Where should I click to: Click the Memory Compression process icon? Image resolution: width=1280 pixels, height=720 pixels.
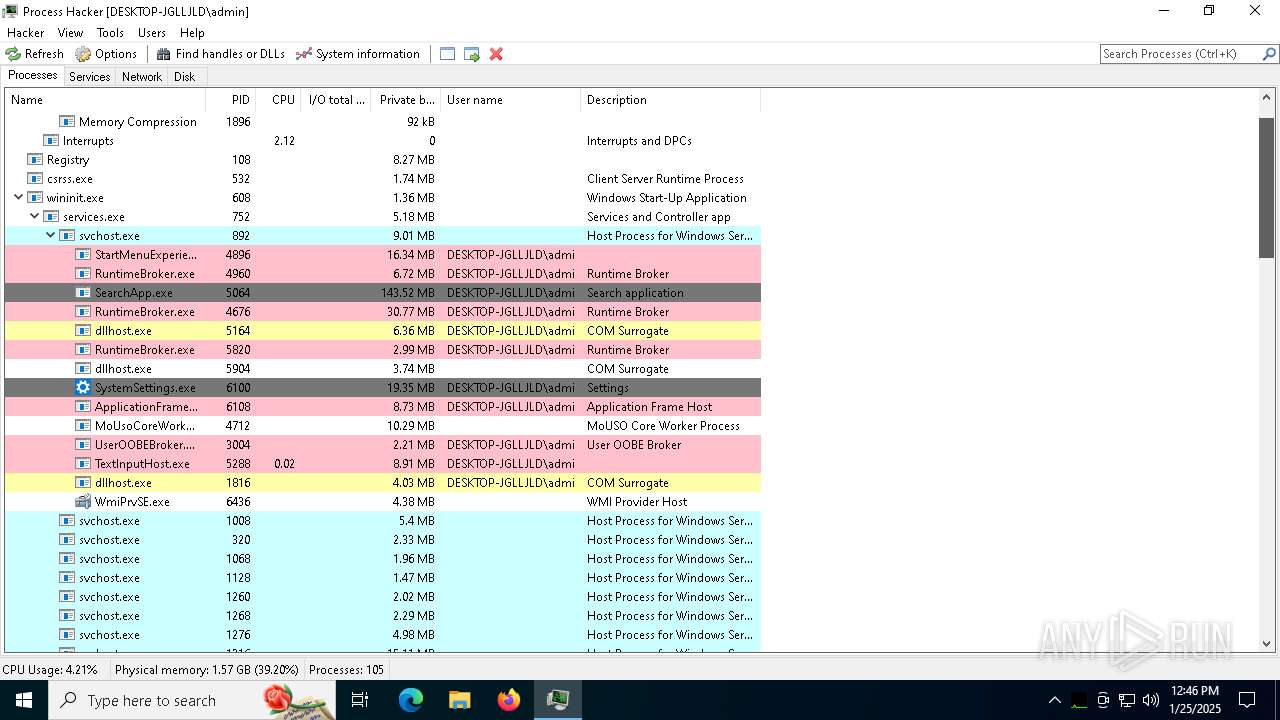pos(67,122)
